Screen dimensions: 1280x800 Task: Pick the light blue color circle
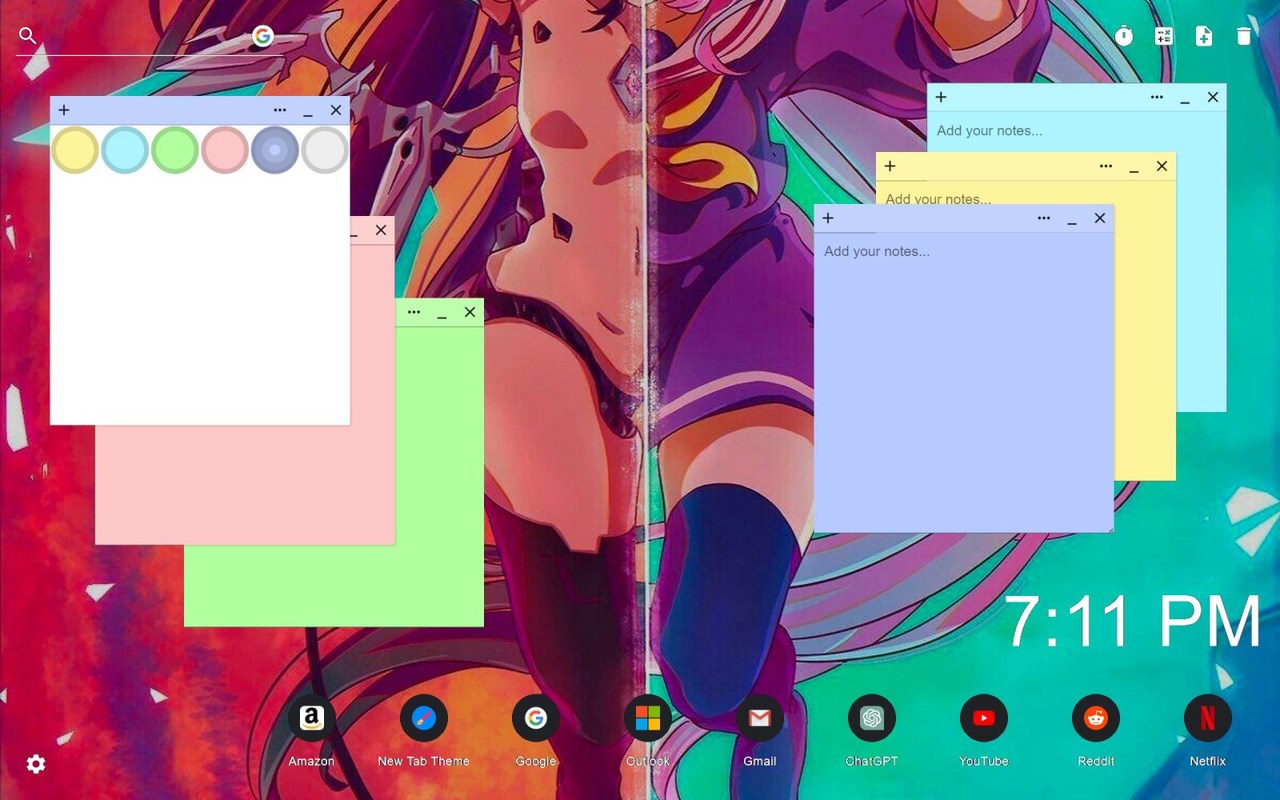pyautogui.click(x=125, y=150)
